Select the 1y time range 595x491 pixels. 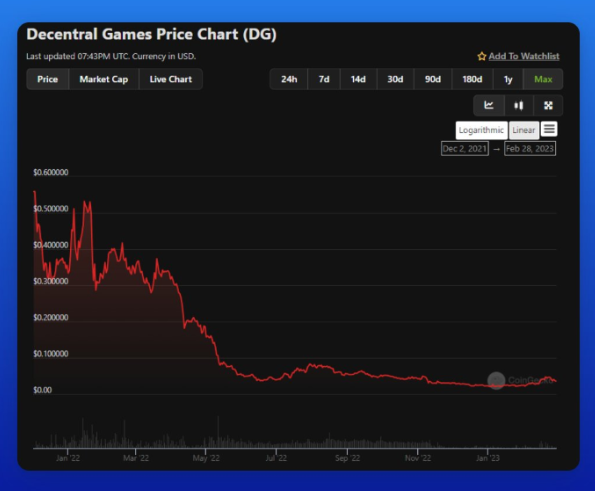tap(508, 79)
